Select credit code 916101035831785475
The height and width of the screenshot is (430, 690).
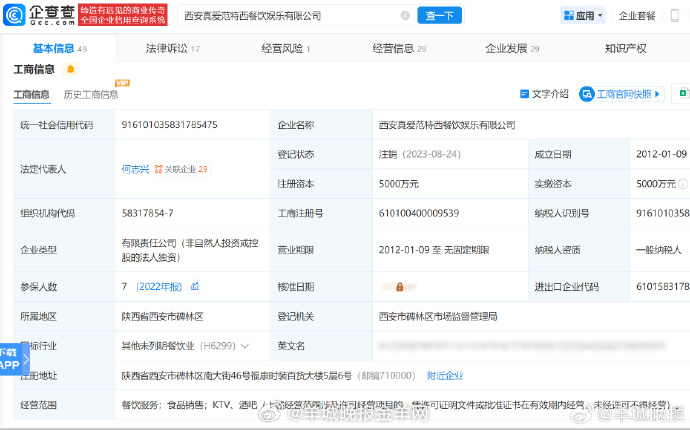169,125
